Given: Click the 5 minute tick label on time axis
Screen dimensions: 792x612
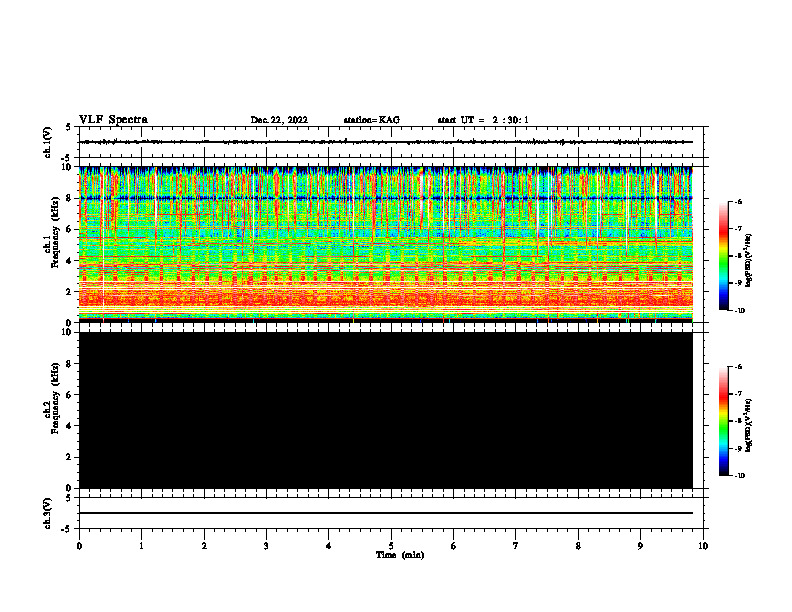Looking at the screenshot, I should [391, 546].
